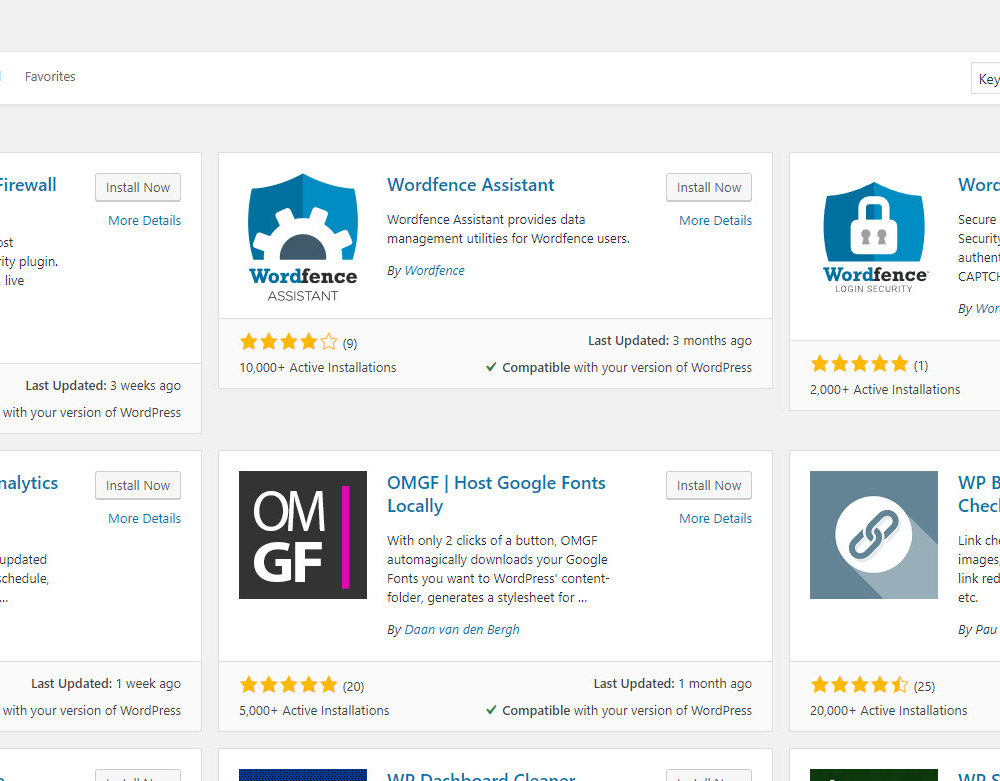
Task: Open More Details for Wordfence Assistant
Action: point(715,221)
